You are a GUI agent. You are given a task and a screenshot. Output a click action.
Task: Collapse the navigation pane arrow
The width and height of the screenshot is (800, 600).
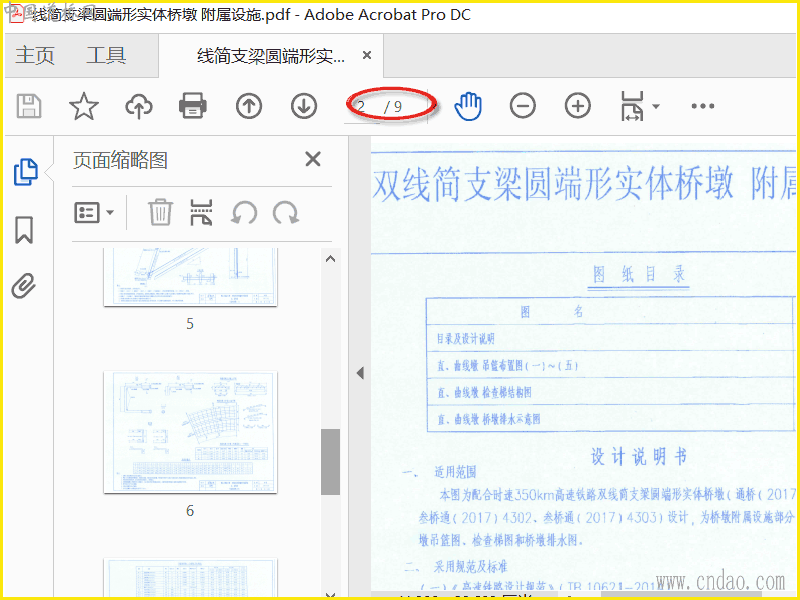pos(360,373)
